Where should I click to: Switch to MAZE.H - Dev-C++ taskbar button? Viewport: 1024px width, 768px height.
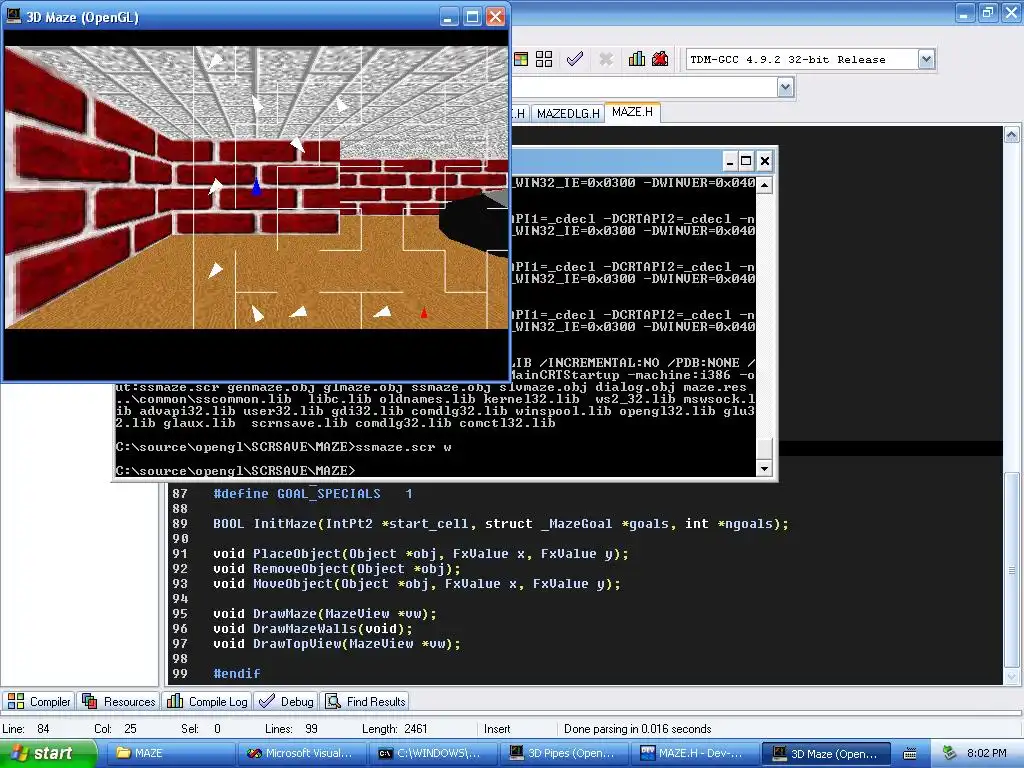coord(694,753)
